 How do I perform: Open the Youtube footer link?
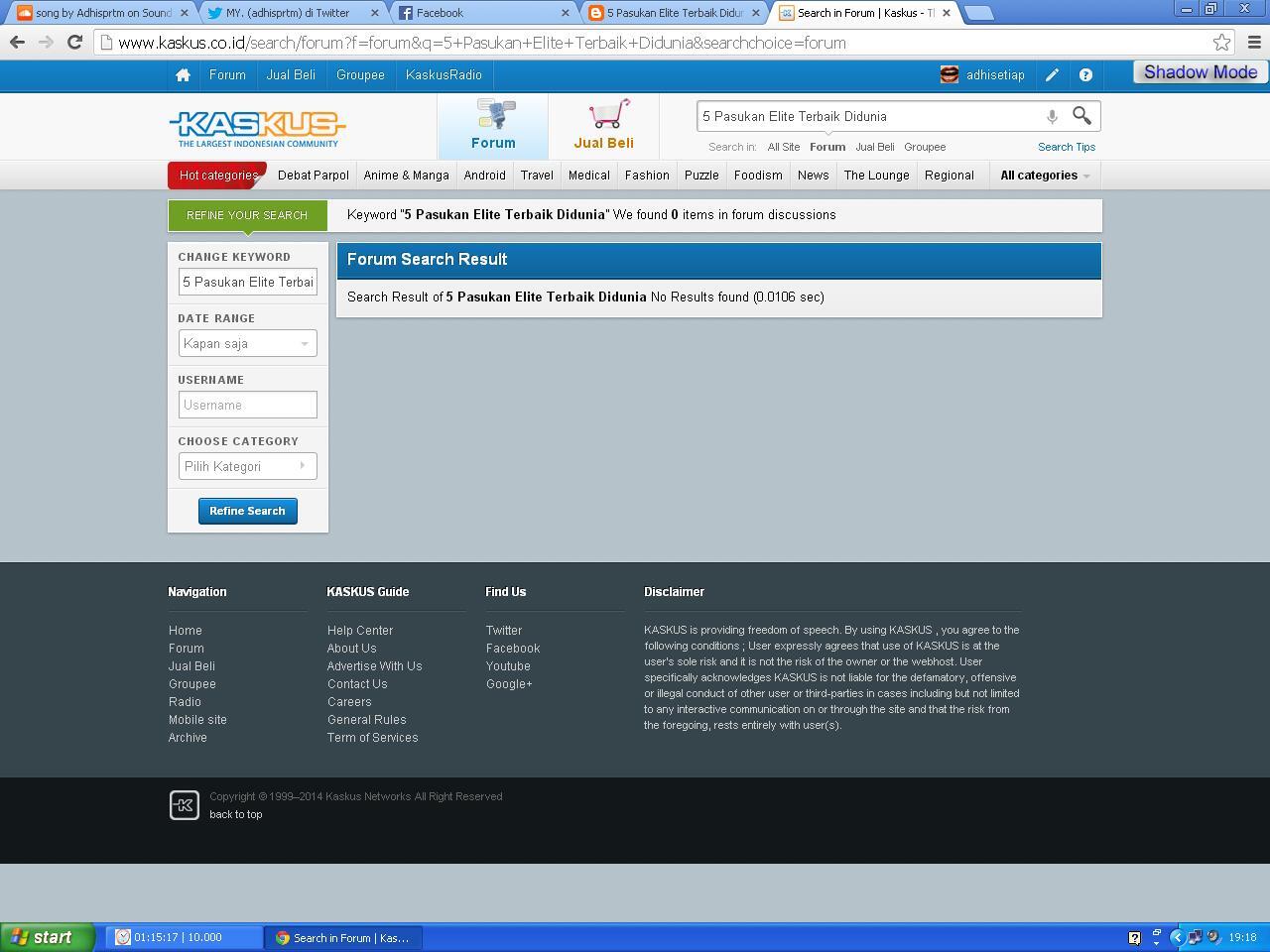tap(508, 666)
